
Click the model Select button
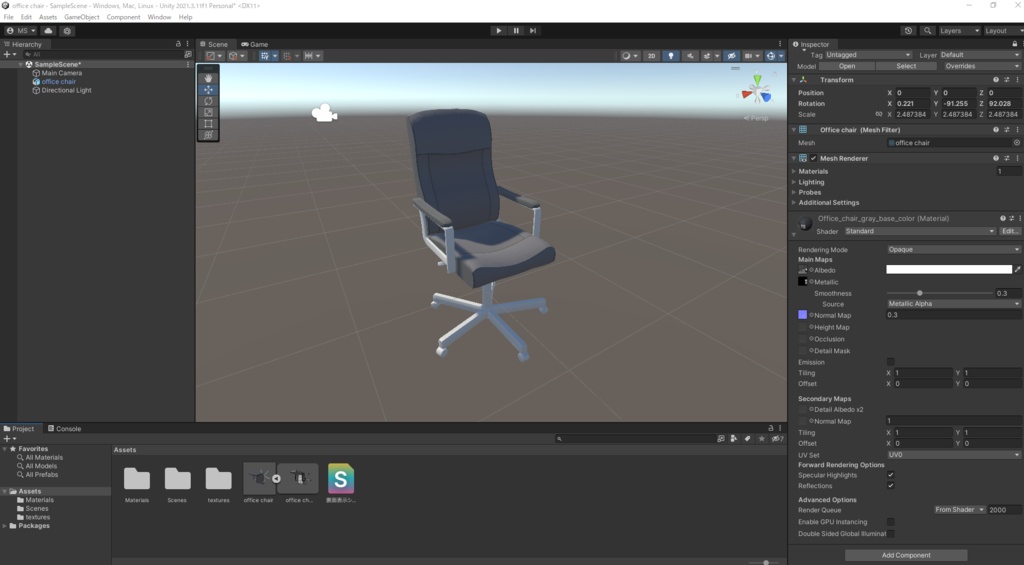pyautogui.click(x=906, y=66)
